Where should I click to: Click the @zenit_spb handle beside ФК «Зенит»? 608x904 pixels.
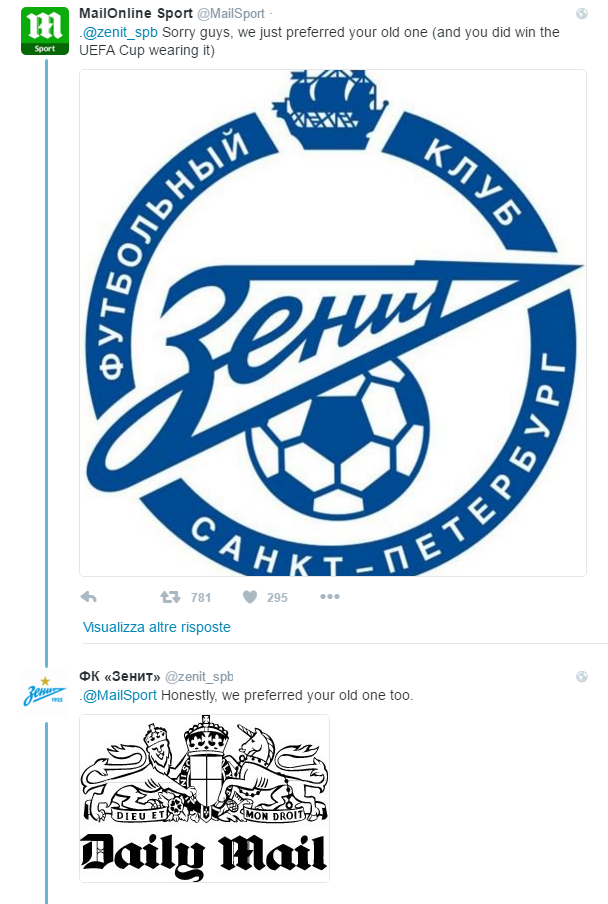tap(199, 676)
